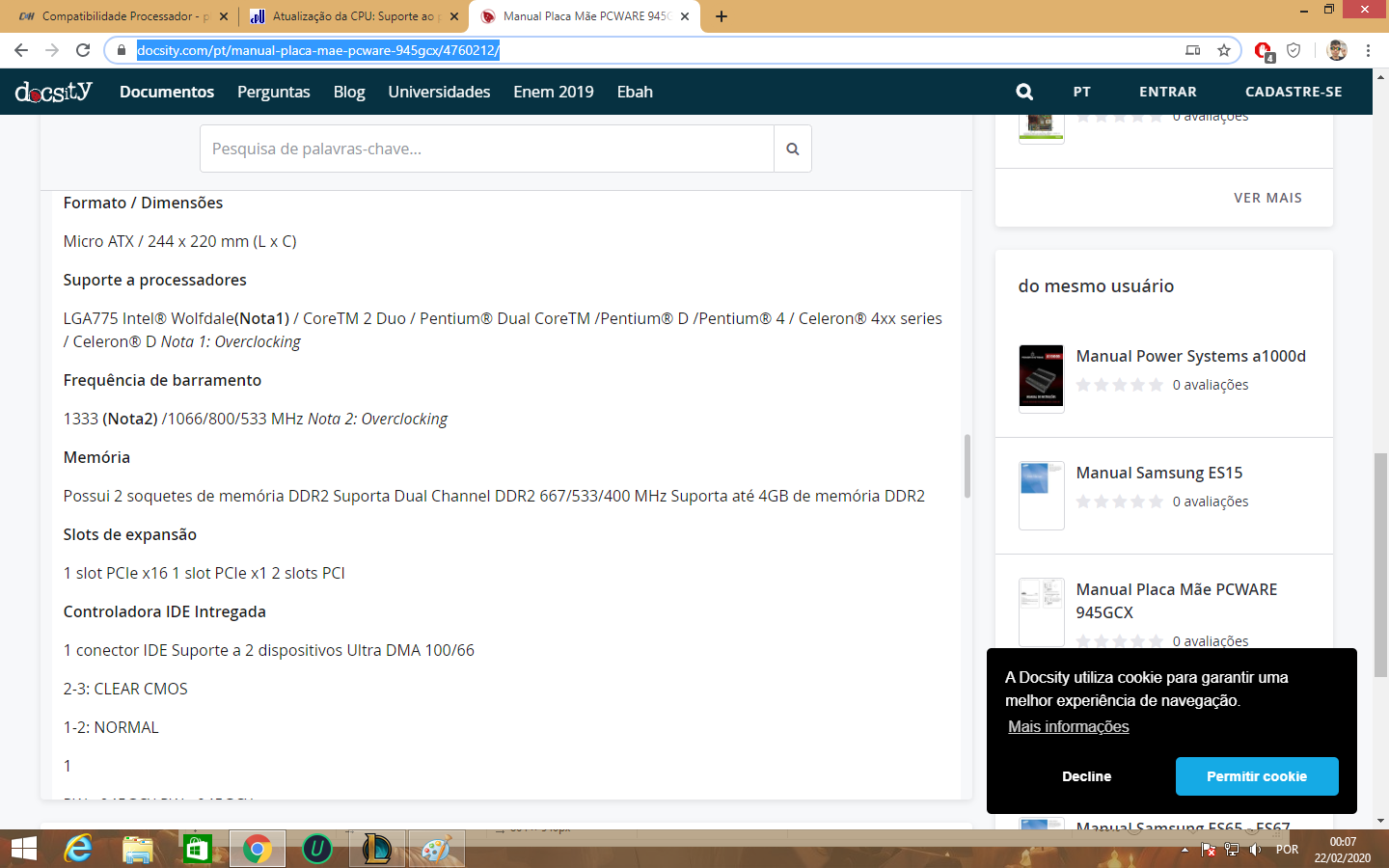Click VER MAIS link

(1267, 198)
